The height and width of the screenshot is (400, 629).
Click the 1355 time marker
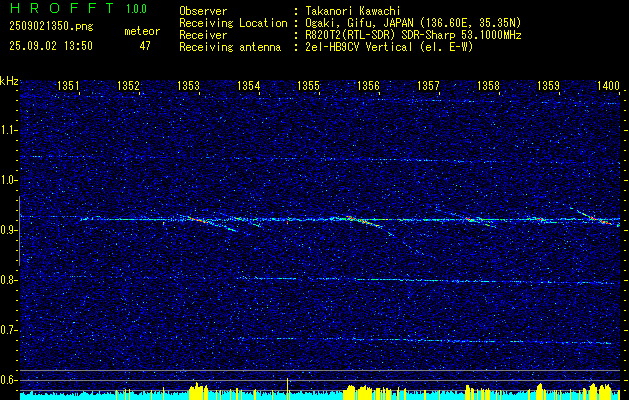[x=308, y=85]
